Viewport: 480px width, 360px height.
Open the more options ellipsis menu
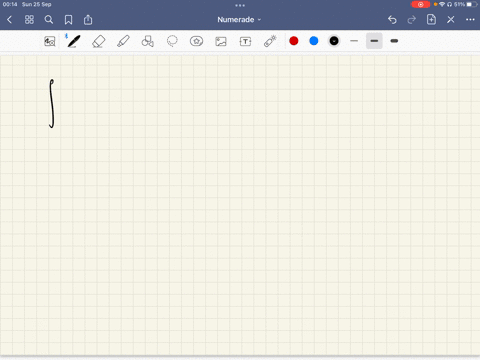pyautogui.click(x=470, y=20)
